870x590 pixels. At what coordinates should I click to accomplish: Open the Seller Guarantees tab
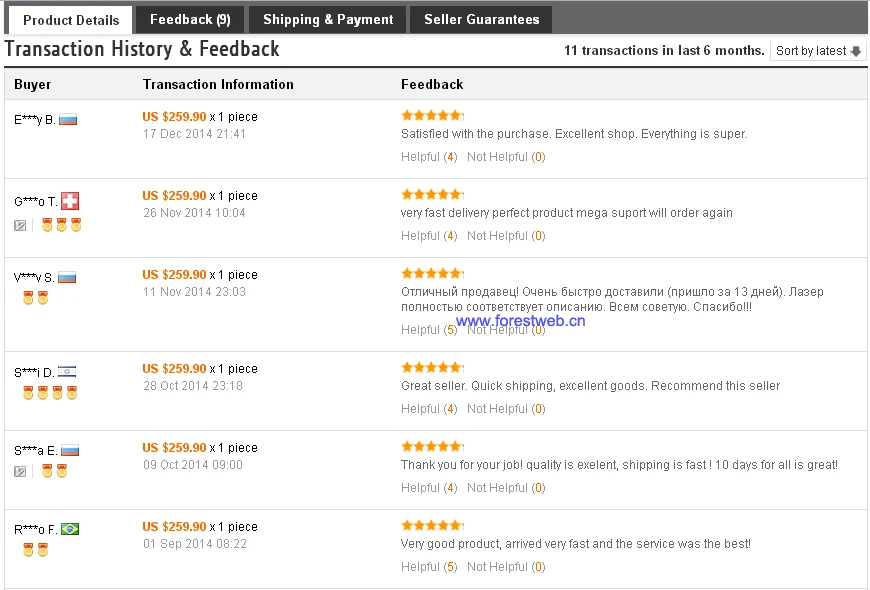pyautogui.click(x=481, y=19)
